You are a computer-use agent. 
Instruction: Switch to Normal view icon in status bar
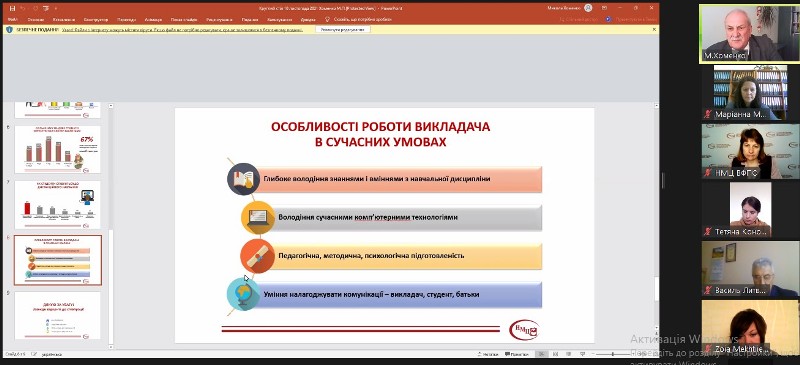click(542, 354)
